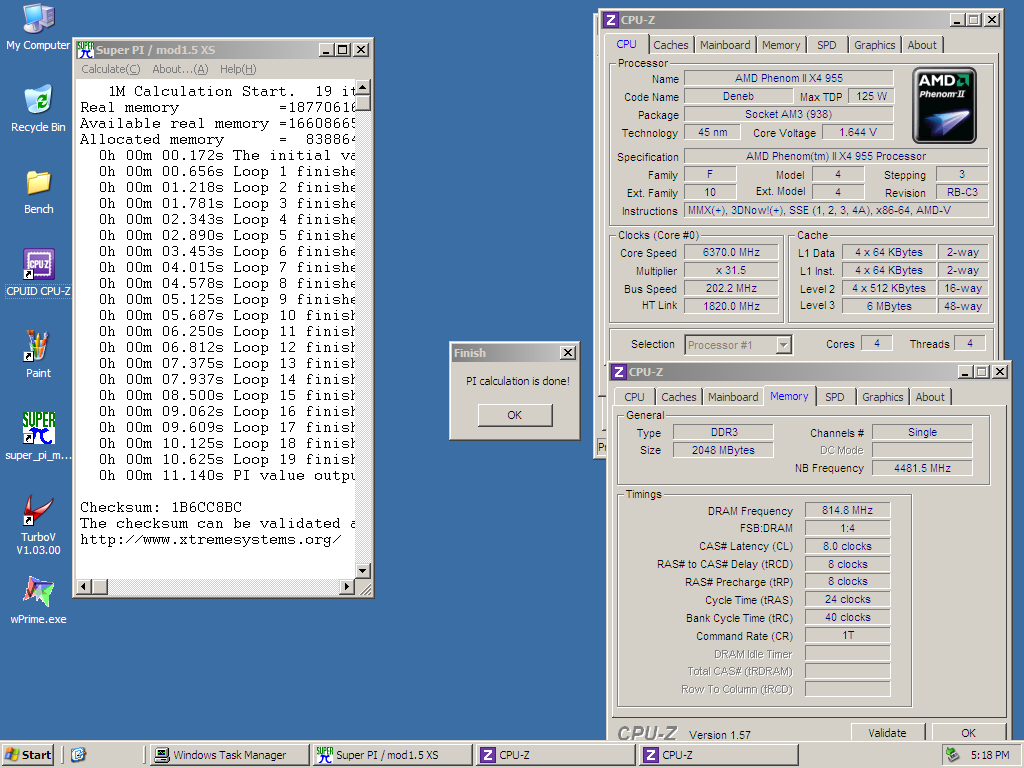Image resolution: width=1024 pixels, height=768 pixels.
Task: Switch to Windows Task Manager taskbar button
Action: coord(229,755)
